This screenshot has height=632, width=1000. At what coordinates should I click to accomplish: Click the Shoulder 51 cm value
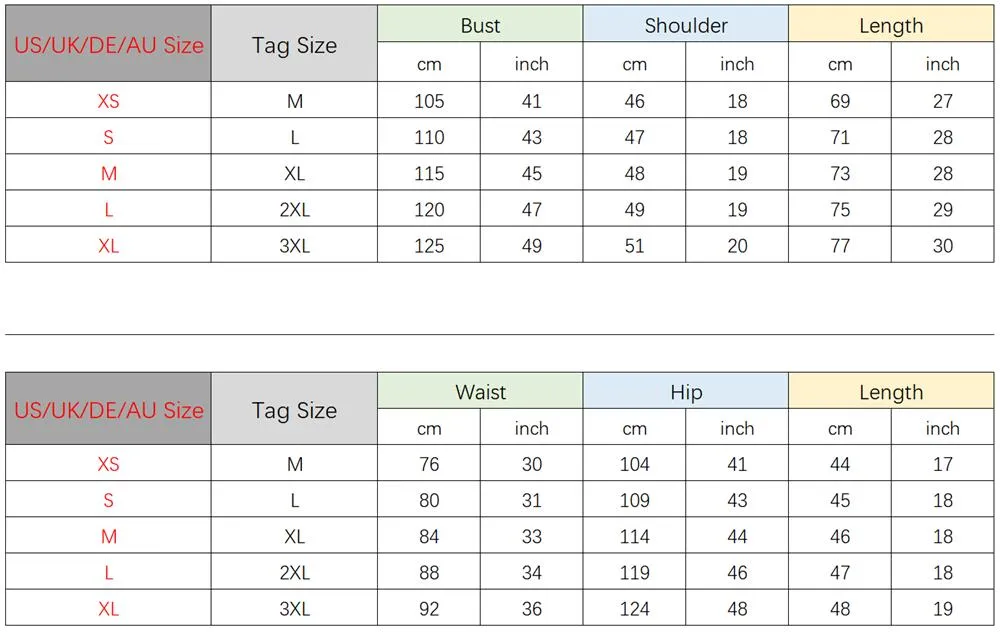point(634,245)
